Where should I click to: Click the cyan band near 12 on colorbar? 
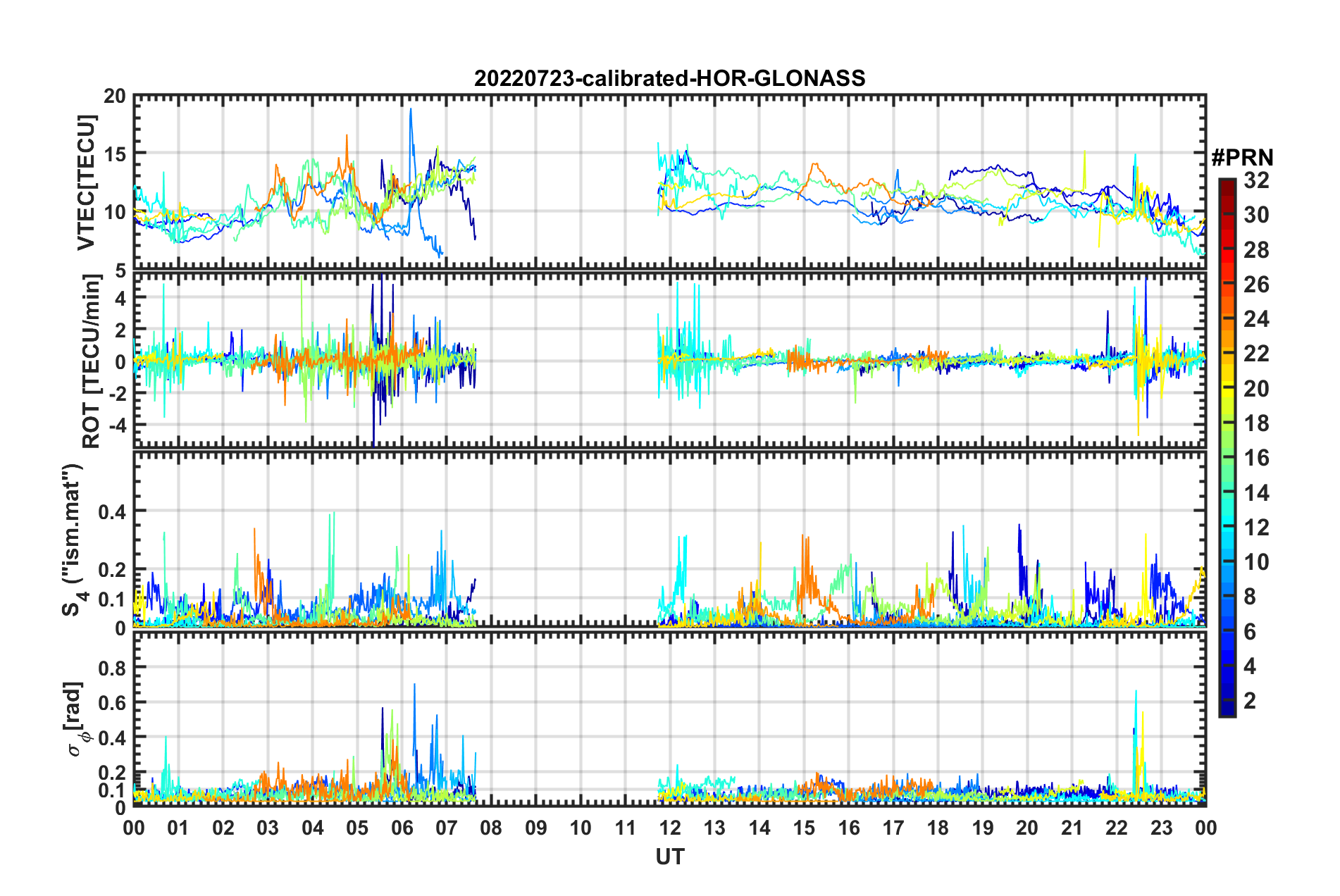pyautogui.click(x=1227, y=527)
